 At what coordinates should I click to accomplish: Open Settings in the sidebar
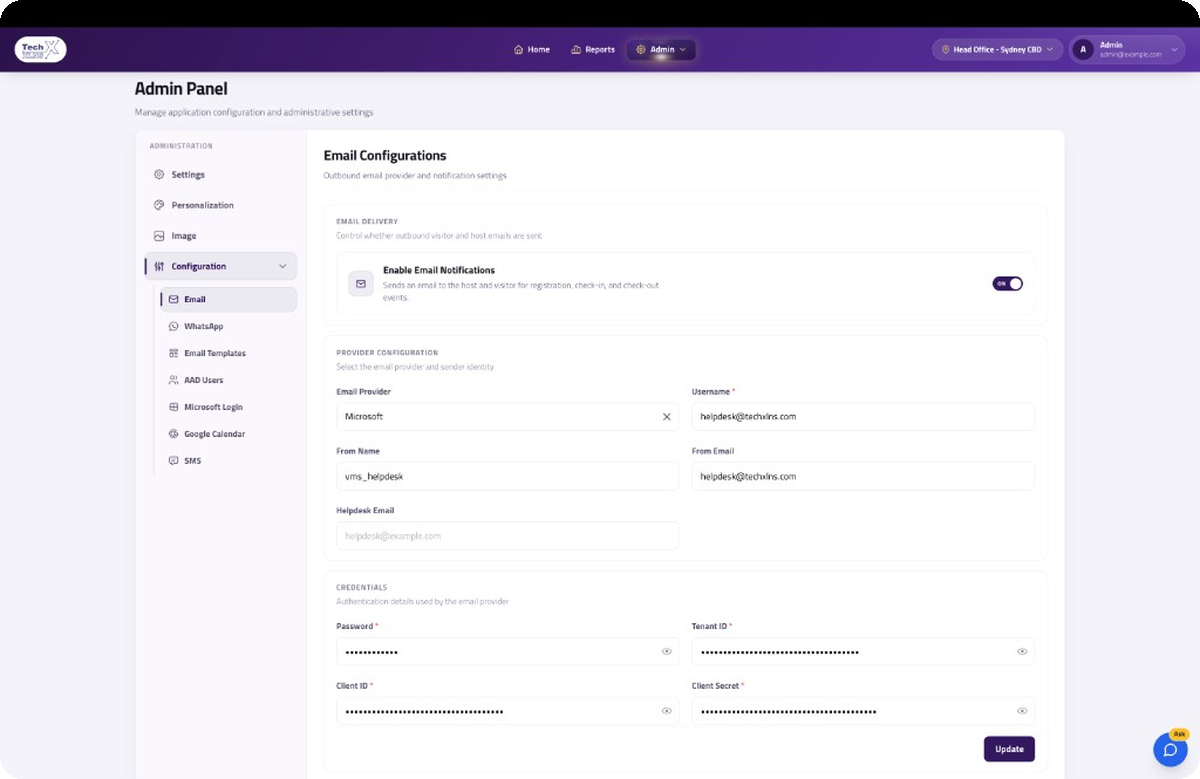point(221,175)
